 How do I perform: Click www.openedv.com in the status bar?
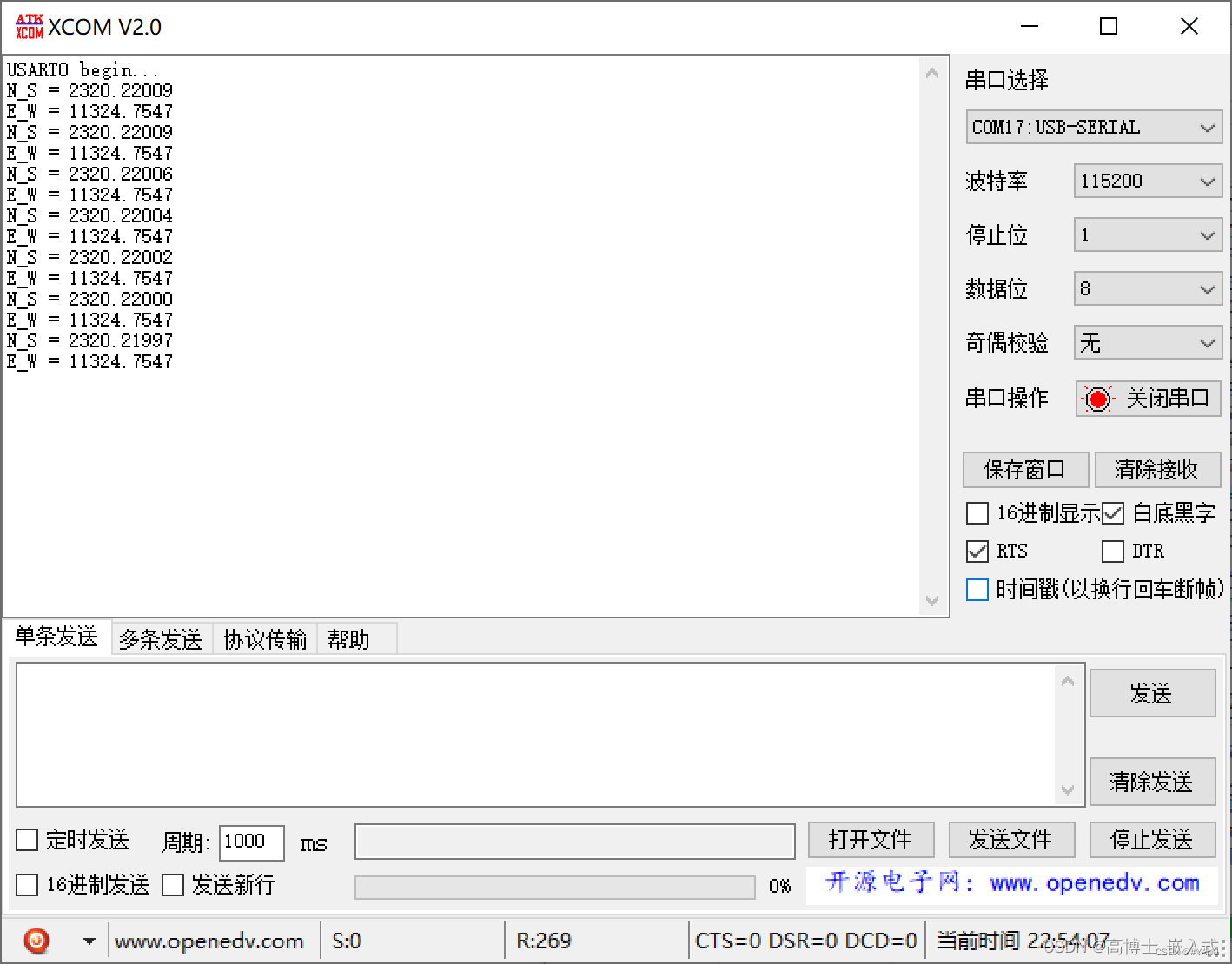(209, 941)
